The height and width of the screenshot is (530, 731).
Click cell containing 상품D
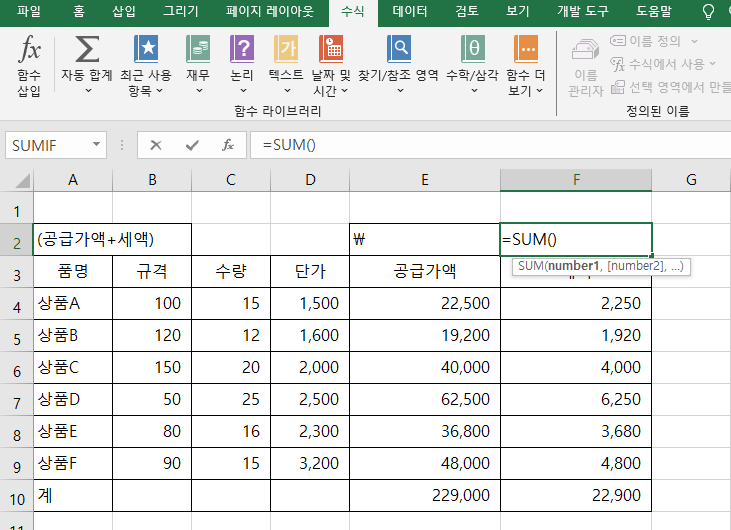pyautogui.click(x=73, y=399)
